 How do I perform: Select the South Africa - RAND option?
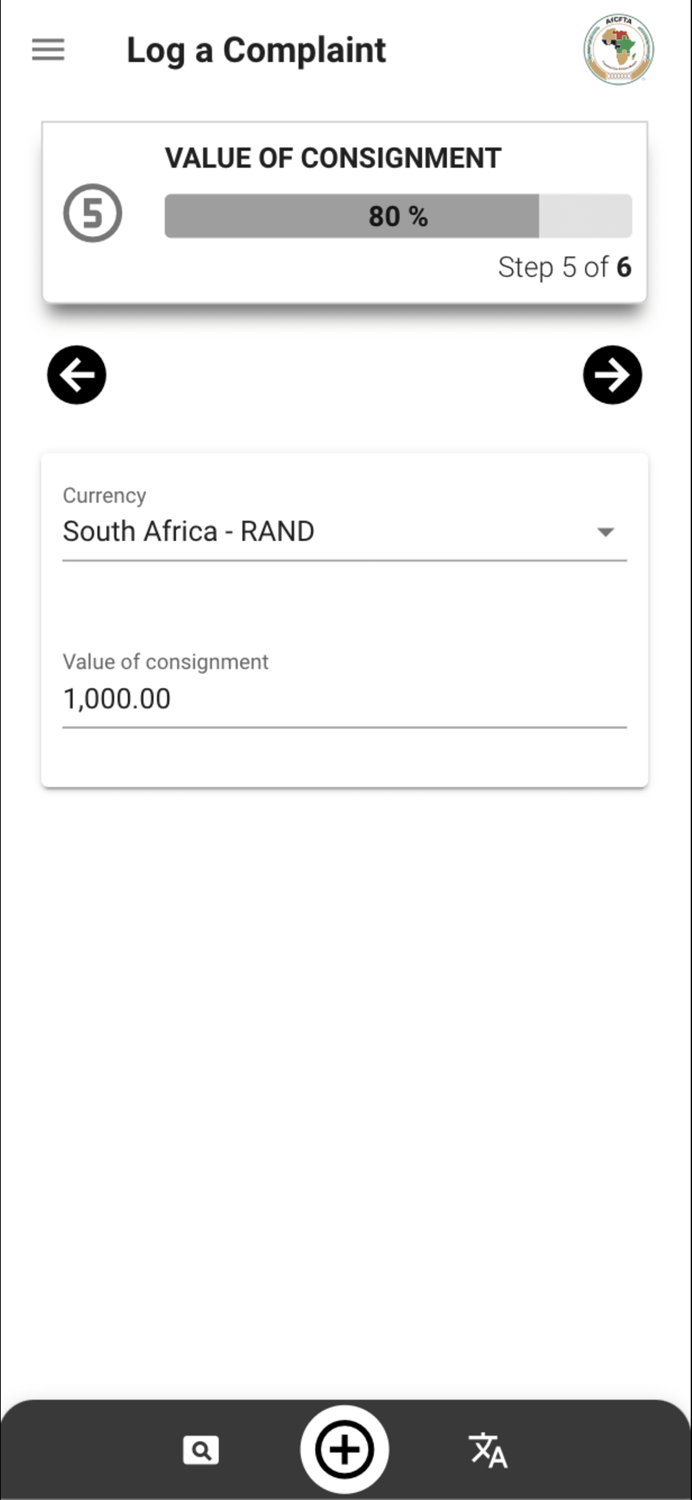click(189, 531)
